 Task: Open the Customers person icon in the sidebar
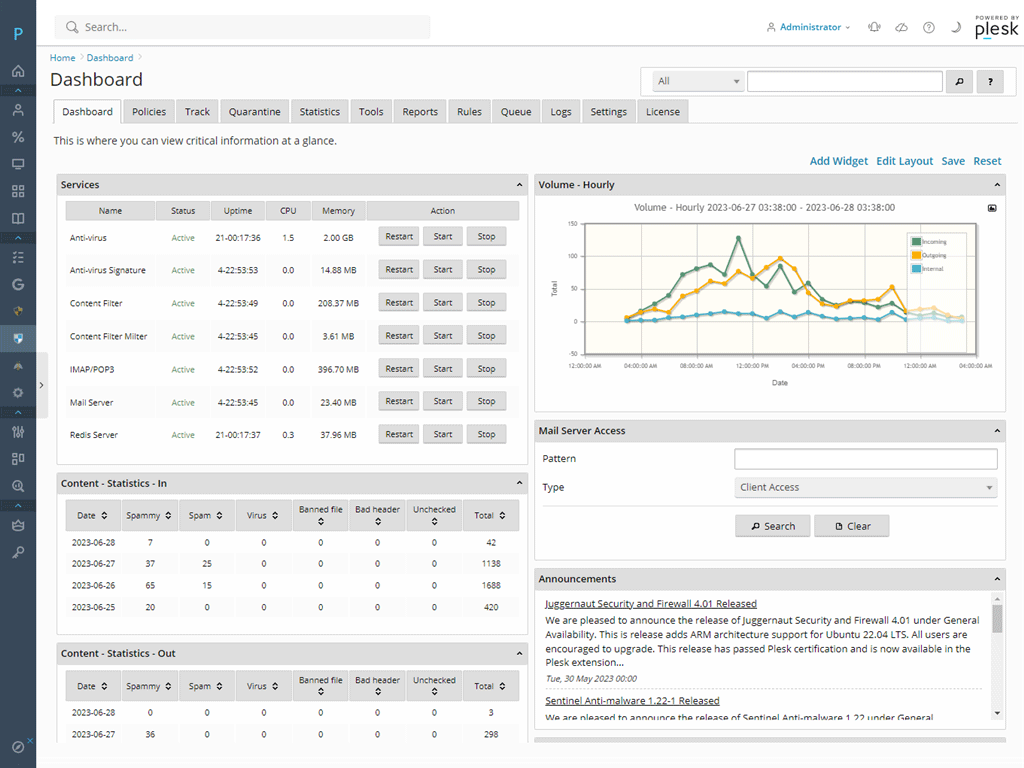click(x=18, y=110)
